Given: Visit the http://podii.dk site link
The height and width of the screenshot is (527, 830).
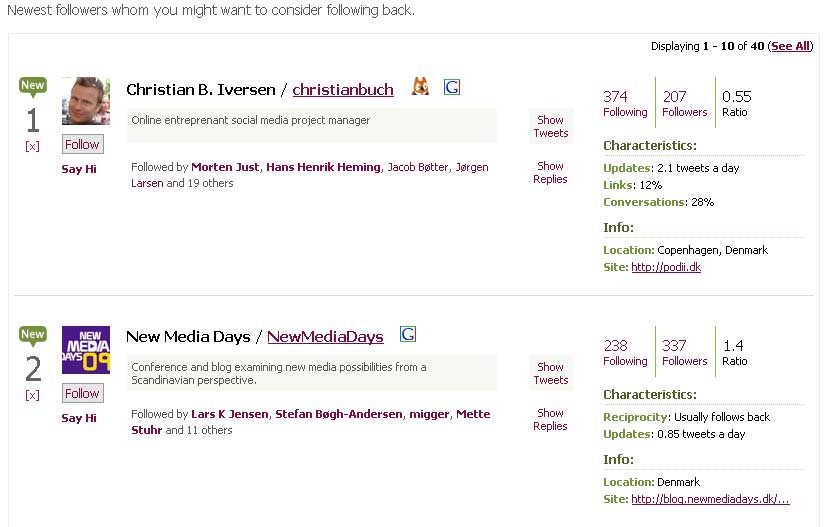Looking at the screenshot, I should [x=666, y=267].
